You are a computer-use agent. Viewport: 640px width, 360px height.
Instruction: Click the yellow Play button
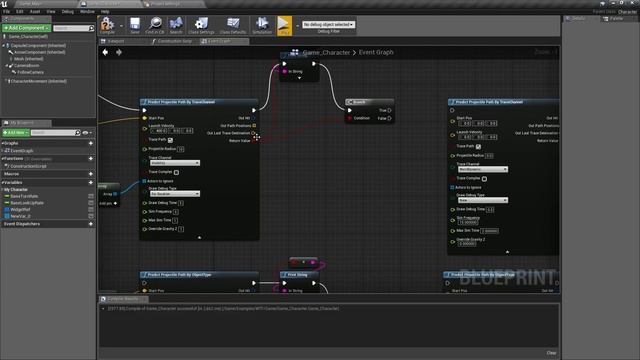click(284, 25)
